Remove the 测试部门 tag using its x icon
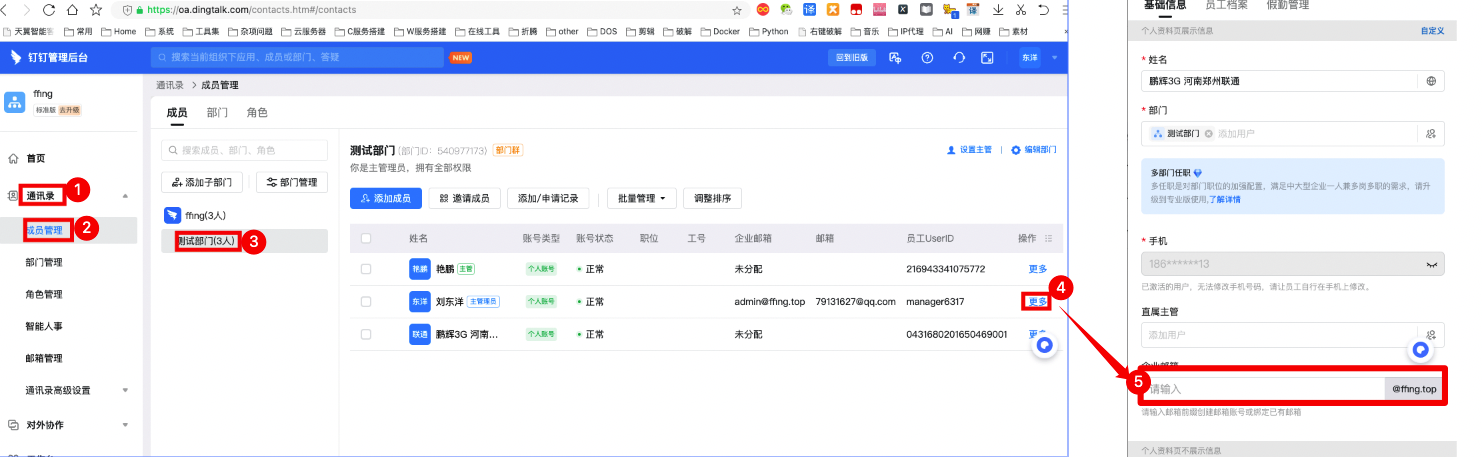Screen dimensions: 1482x457 (x=1208, y=134)
